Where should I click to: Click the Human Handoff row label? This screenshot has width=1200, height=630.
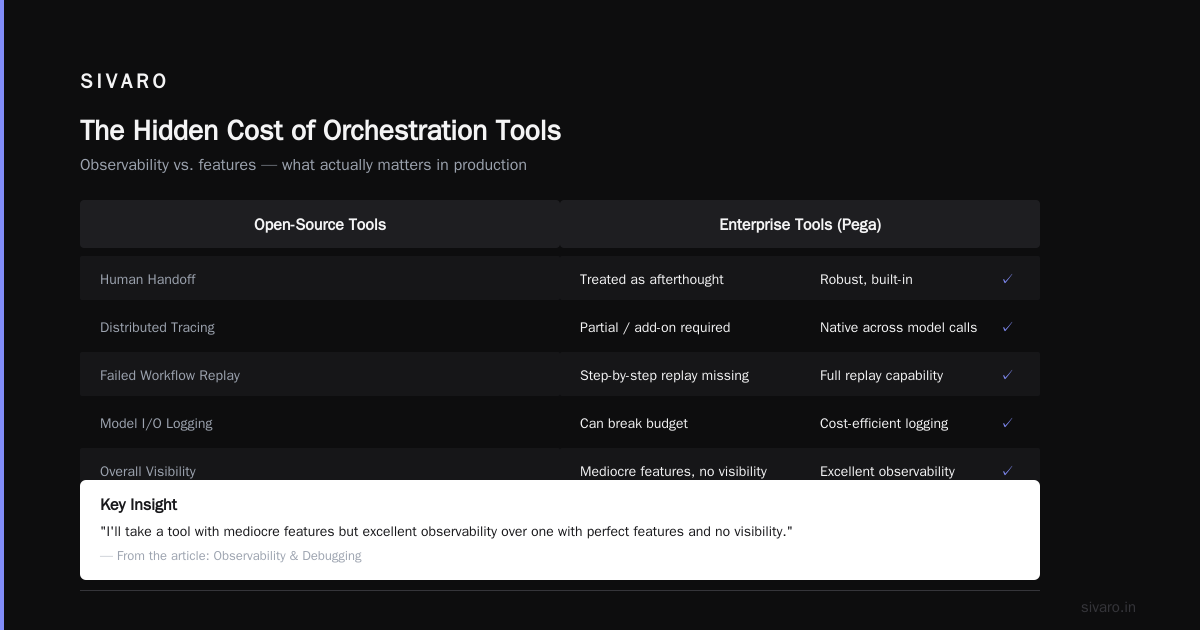[148, 279]
